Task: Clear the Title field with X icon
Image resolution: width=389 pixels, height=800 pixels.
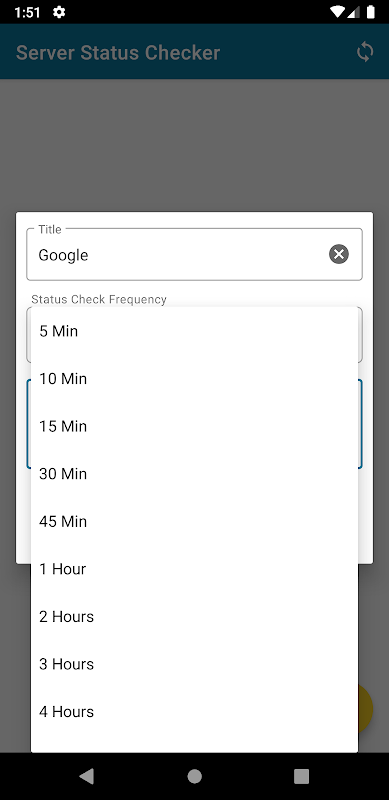Action: pos(339,254)
